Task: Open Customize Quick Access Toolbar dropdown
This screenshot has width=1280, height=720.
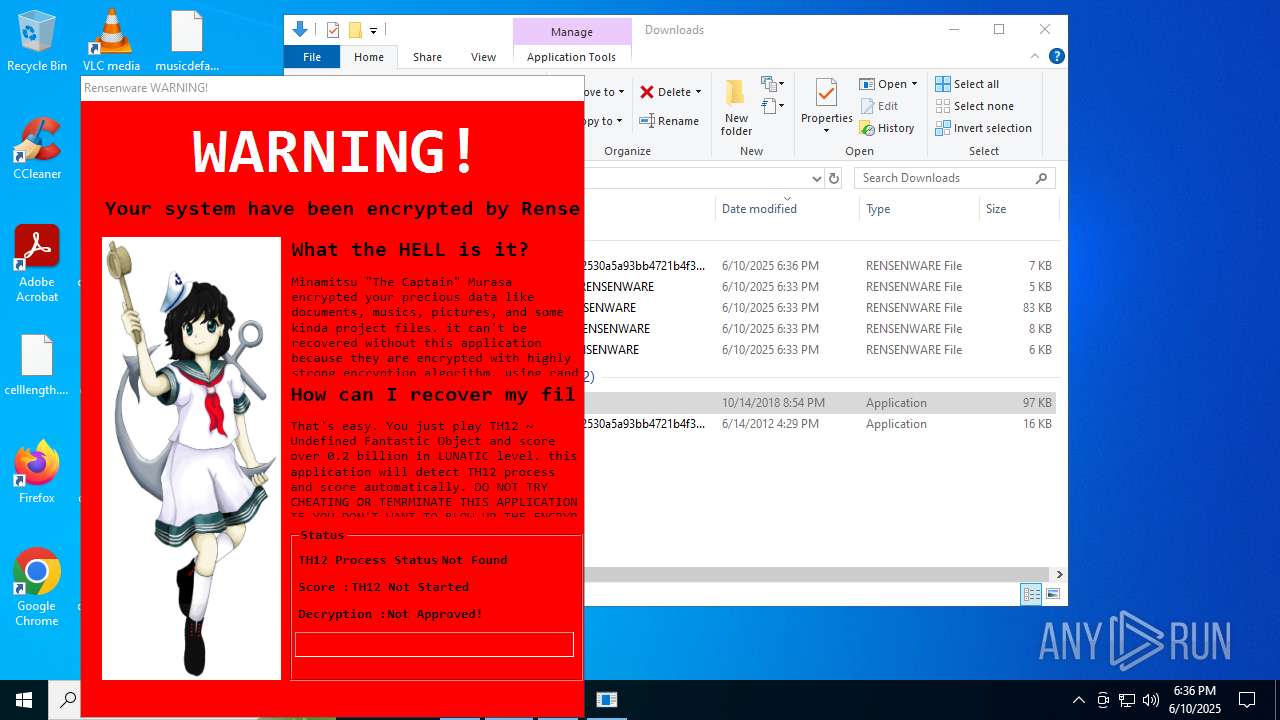Action: [374, 30]
